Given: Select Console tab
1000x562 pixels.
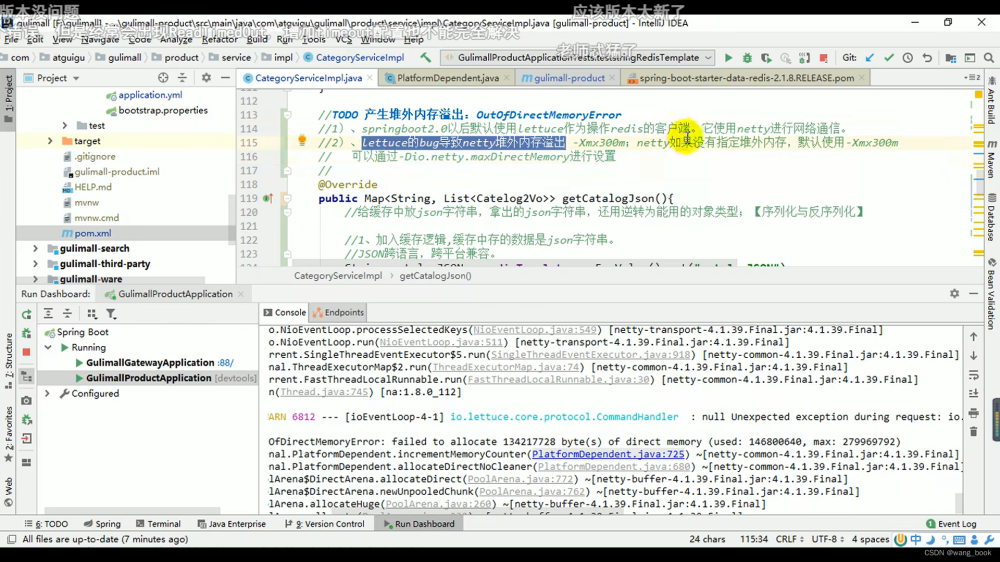Looking at the screenshot, I should (284, 313).
